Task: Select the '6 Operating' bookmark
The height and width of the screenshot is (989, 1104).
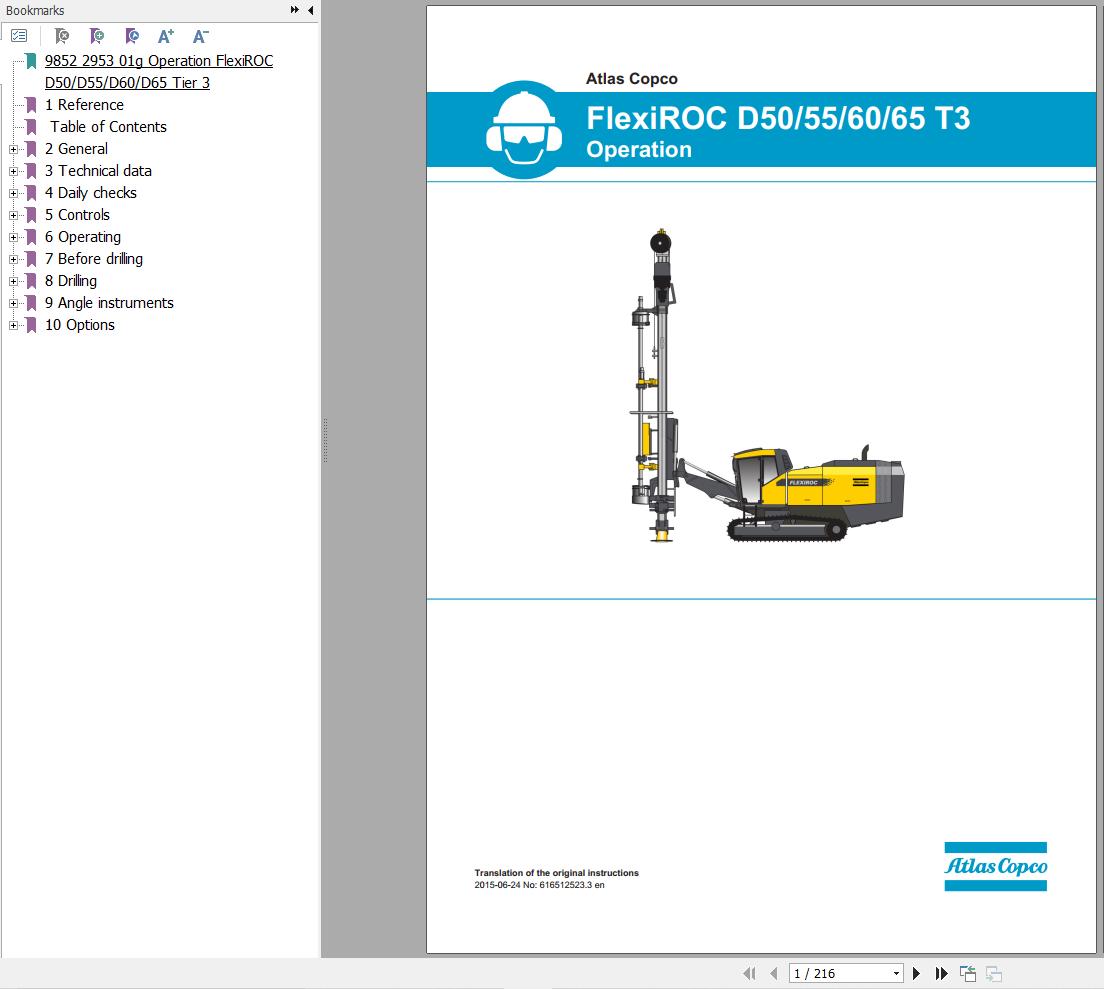Action: click(x=82, y=236)
